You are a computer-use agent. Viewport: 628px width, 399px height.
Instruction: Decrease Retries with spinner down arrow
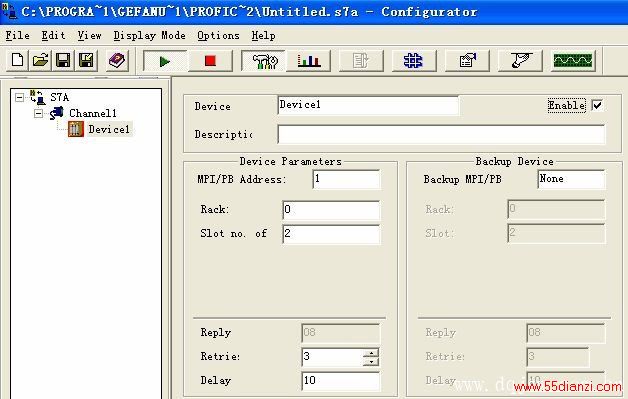(371, 361)
